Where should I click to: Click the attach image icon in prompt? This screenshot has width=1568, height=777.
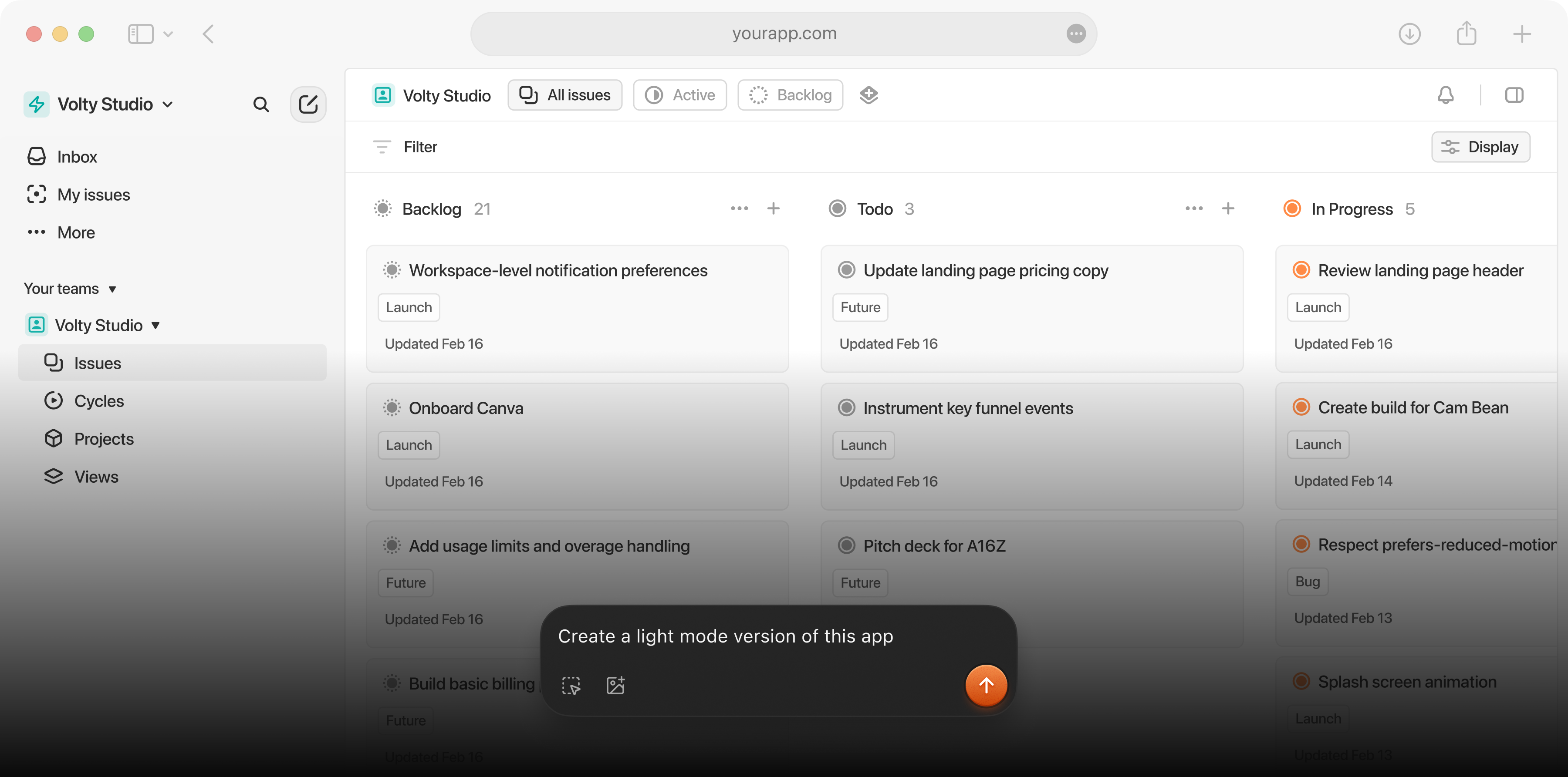[x=615, y=685]
